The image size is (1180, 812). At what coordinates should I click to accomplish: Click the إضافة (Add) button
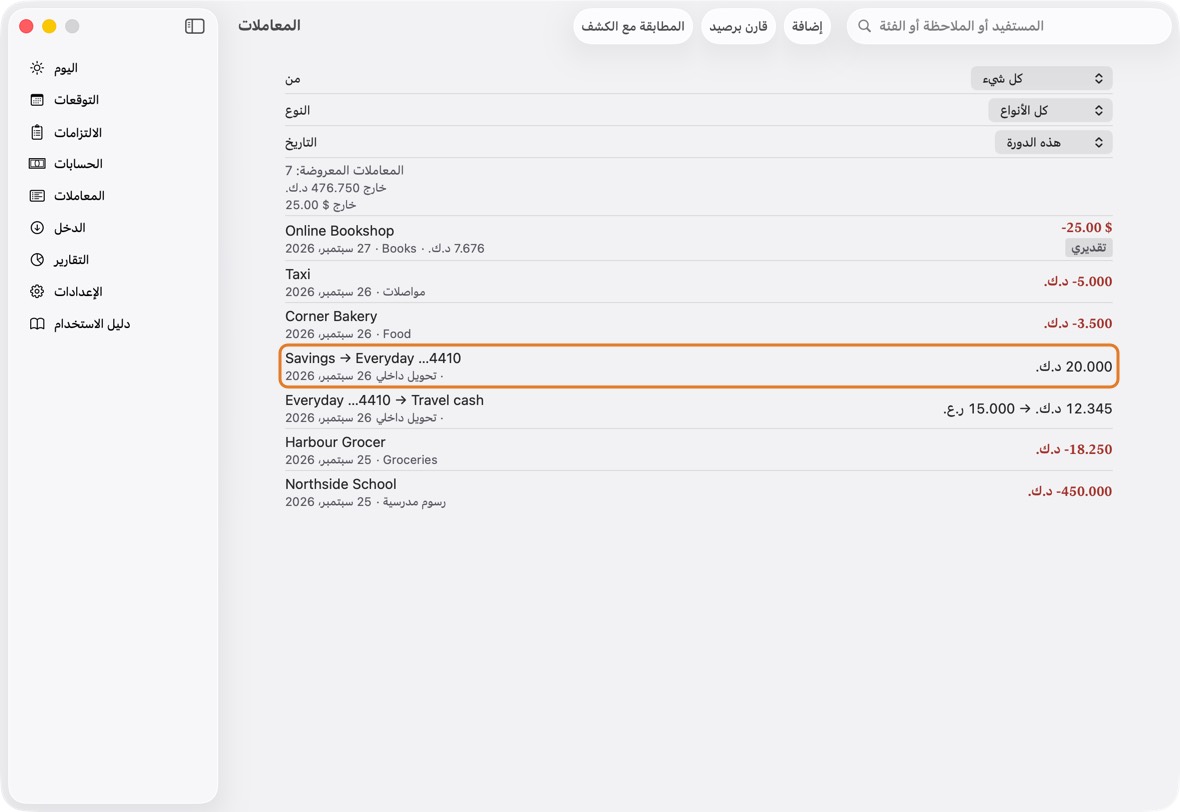click(807, 26)
